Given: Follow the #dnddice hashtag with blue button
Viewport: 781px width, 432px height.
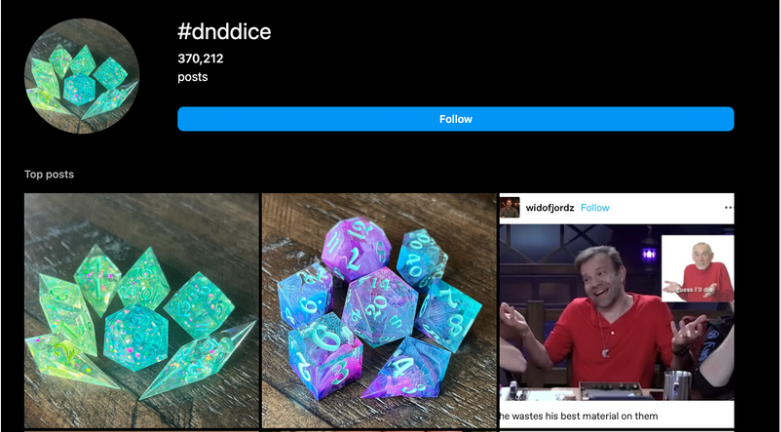Looking at the screenshot, I should pos(456,119).
